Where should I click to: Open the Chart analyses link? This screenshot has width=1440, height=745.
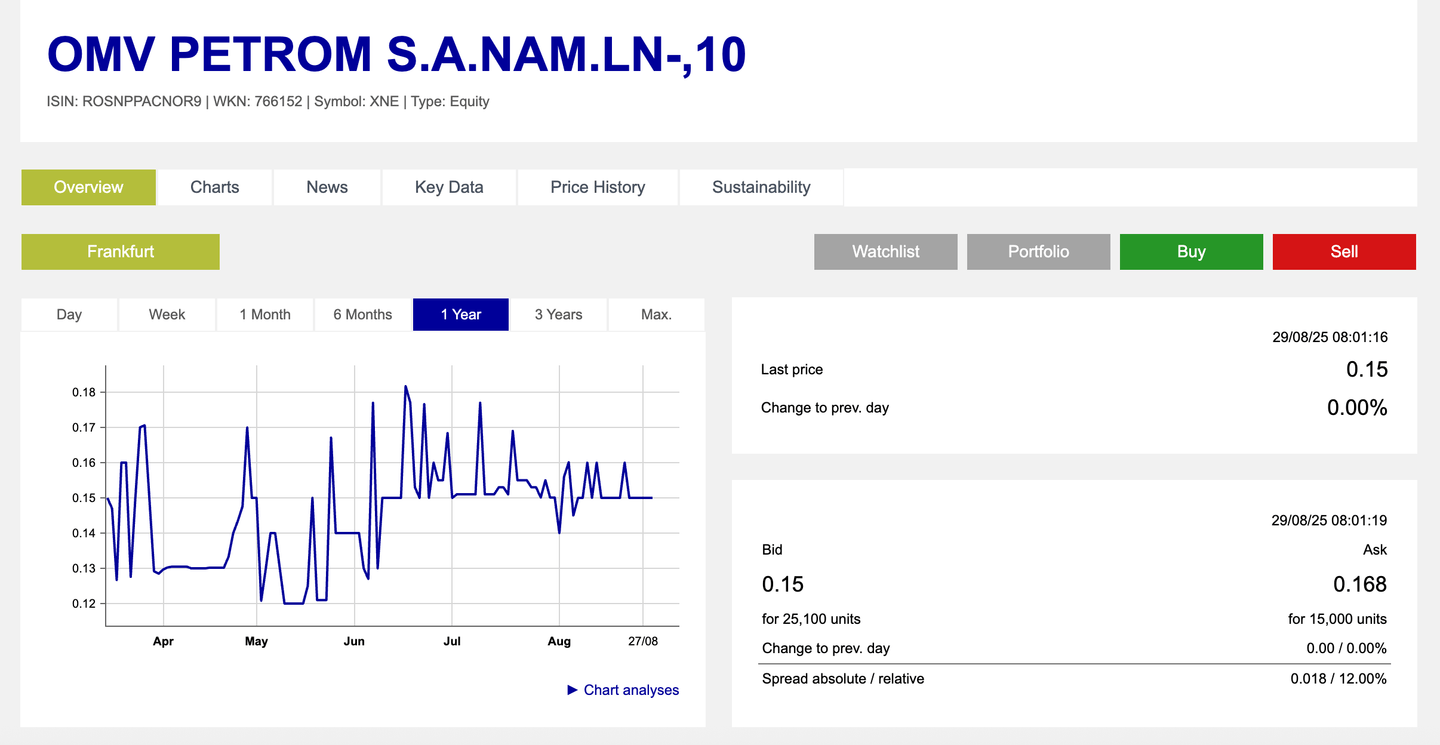[630, 690]
